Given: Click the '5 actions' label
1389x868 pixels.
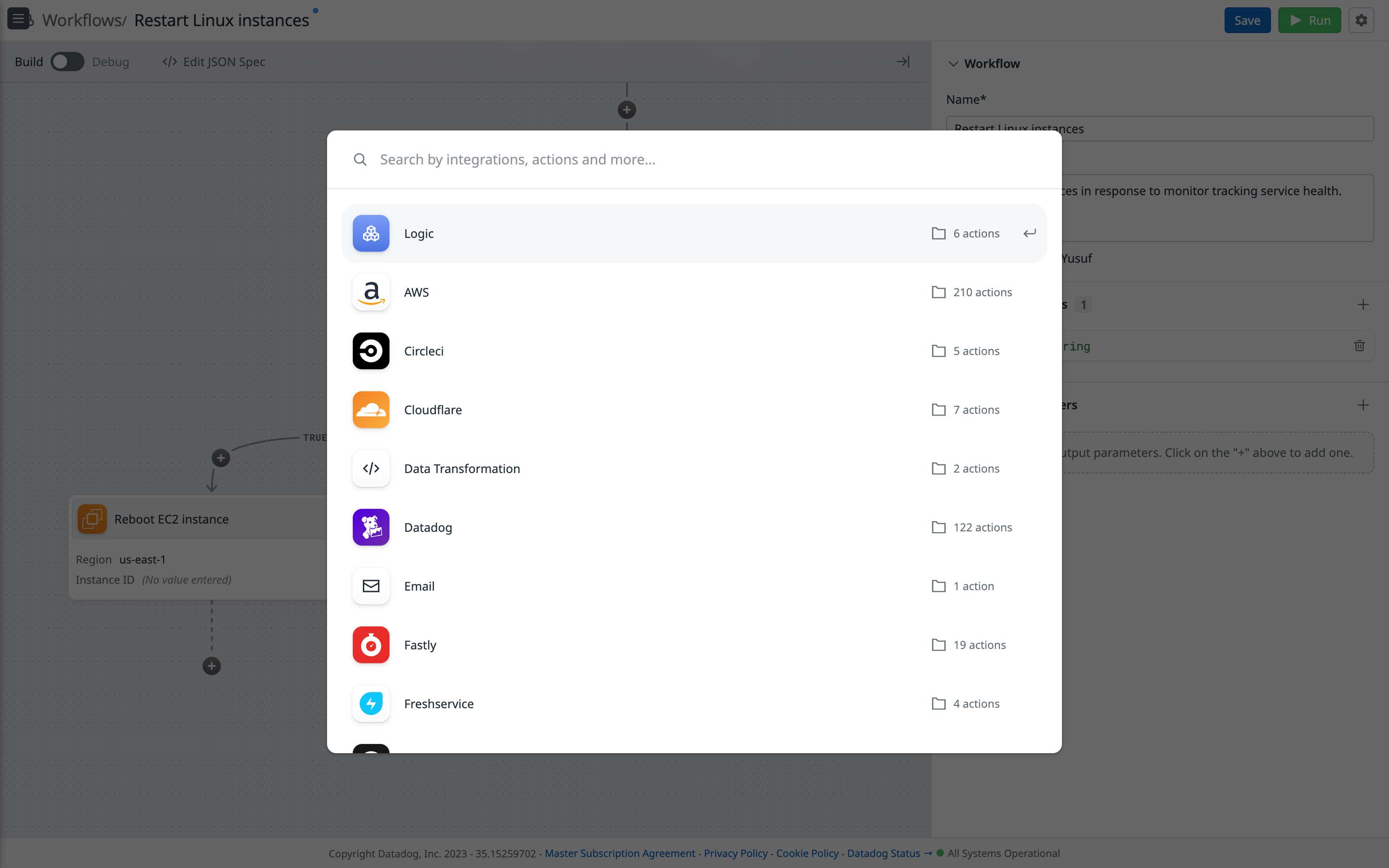Looking at the screenshot, I should [x=977, y=351].
